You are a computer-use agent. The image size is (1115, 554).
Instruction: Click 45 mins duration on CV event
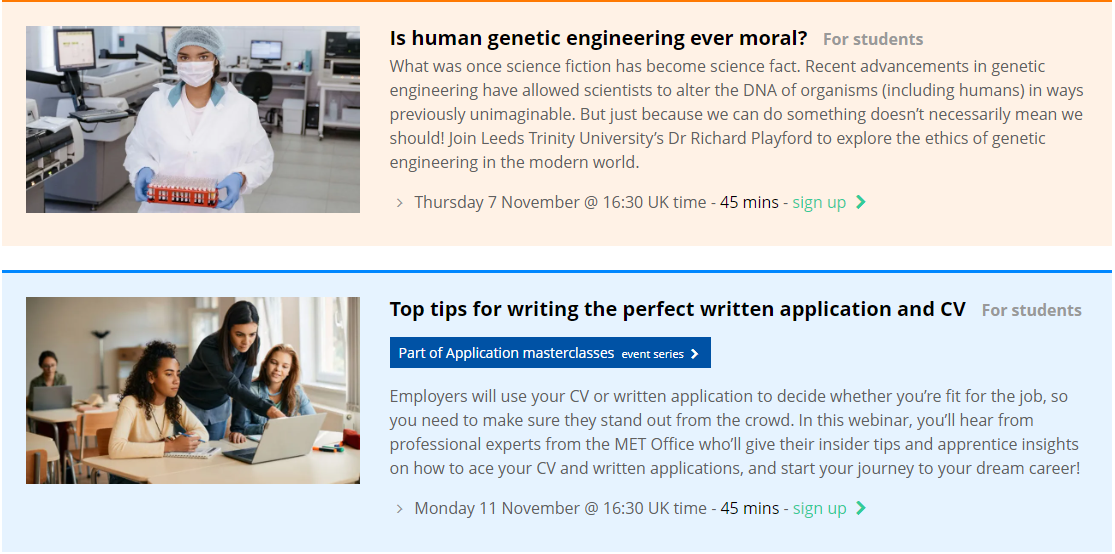(x=749, y=508)
